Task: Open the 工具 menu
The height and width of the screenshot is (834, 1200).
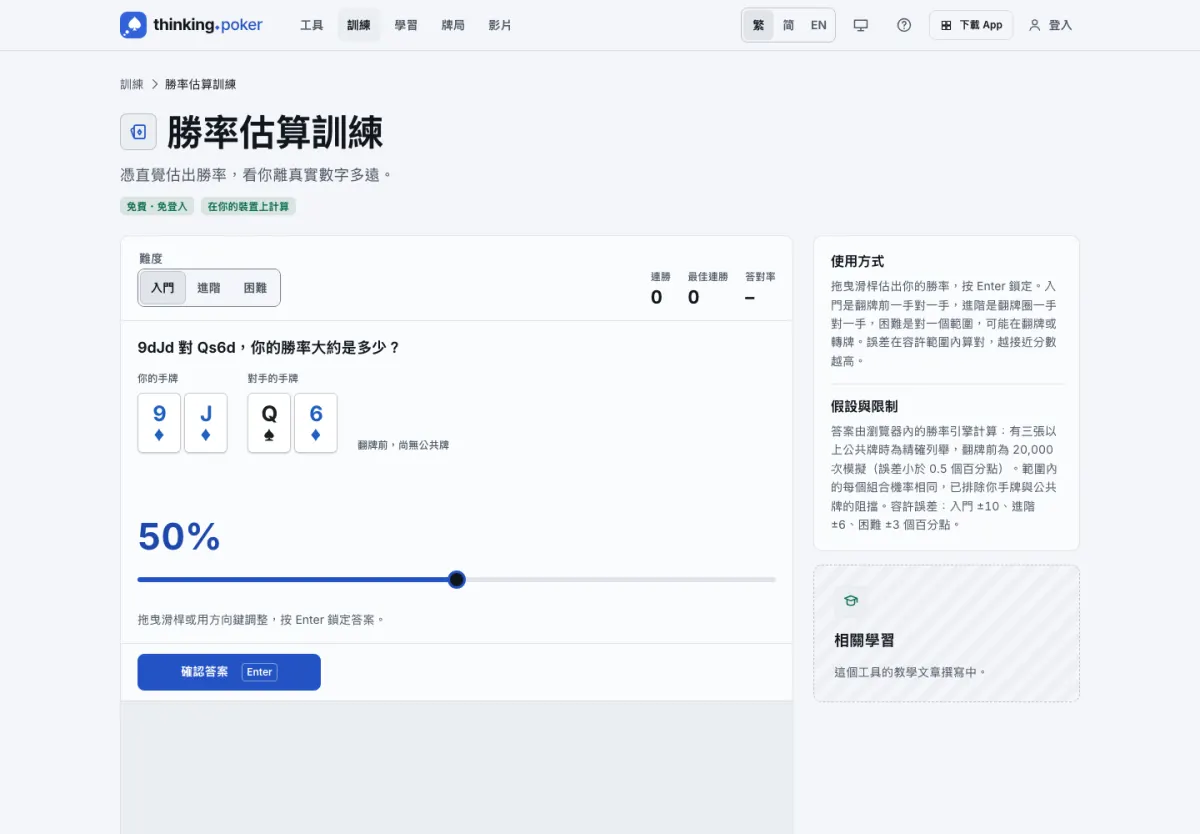Action: tap(312, 25)
